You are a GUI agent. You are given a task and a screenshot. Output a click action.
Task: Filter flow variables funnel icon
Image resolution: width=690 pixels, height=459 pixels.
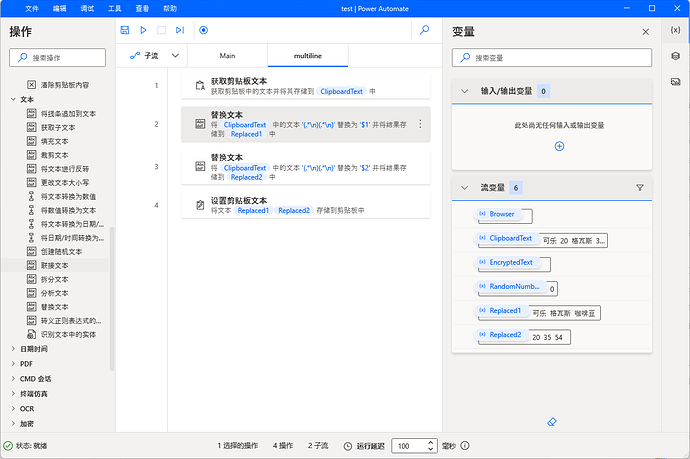coord(640,187)
